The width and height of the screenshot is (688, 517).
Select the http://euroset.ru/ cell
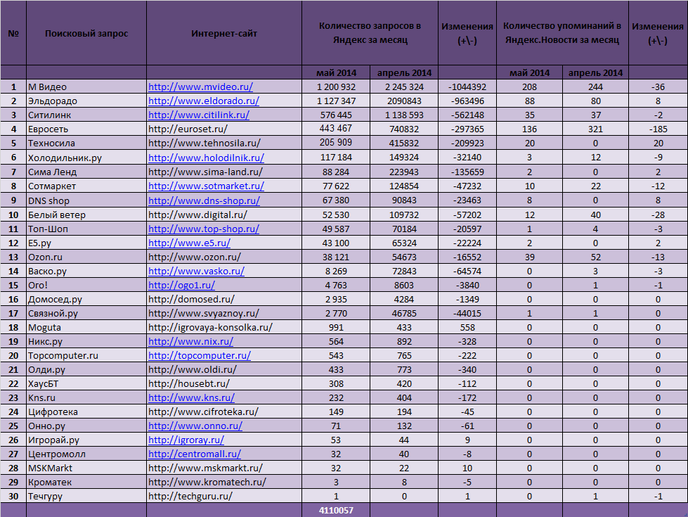click(x=224, y=129)
